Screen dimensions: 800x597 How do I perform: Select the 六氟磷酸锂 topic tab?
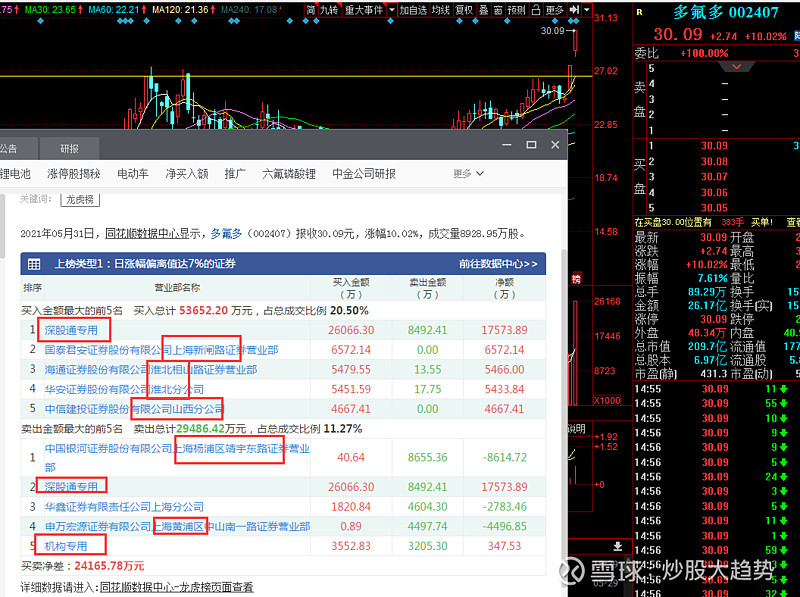289,174
